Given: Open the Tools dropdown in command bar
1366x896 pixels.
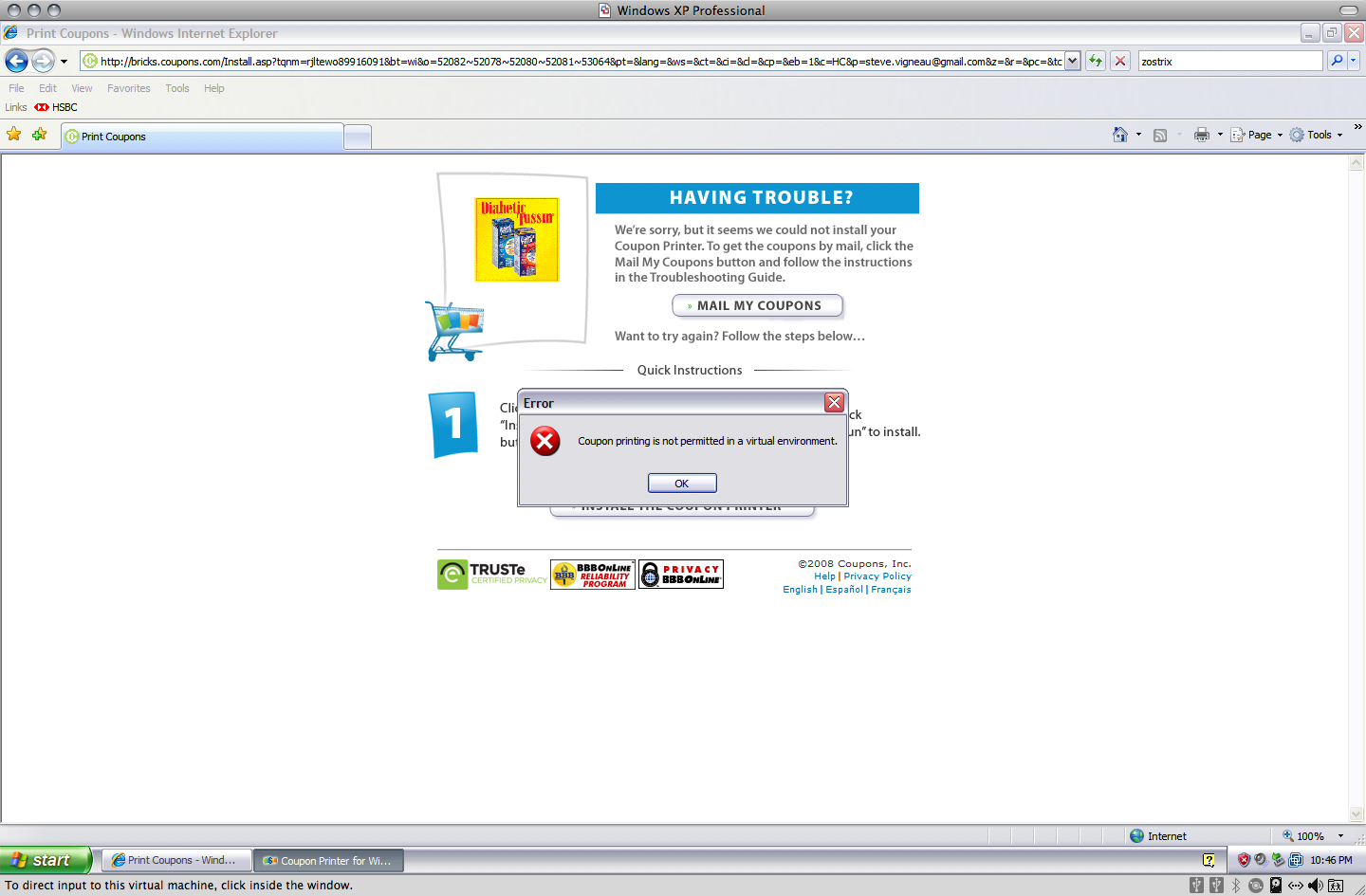Looking at the screenshot, I should click(1317, 135).
